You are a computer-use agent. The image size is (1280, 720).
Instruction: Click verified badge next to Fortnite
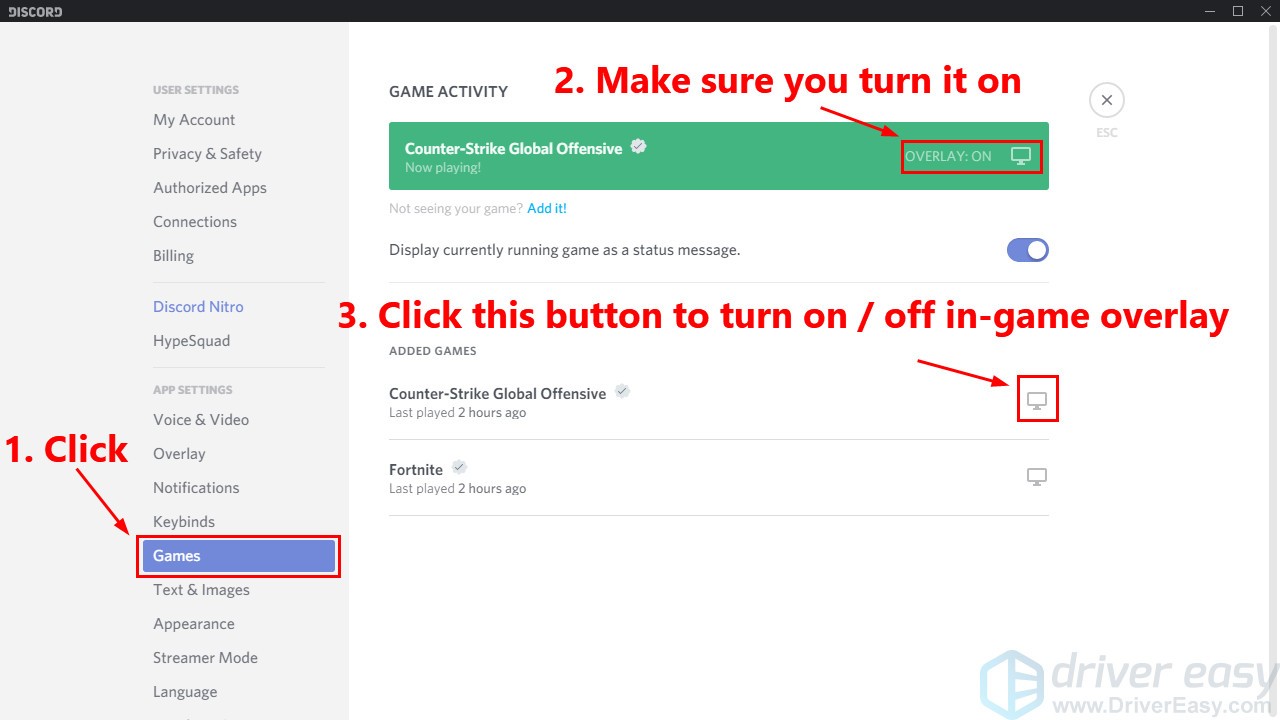(459, 467)
